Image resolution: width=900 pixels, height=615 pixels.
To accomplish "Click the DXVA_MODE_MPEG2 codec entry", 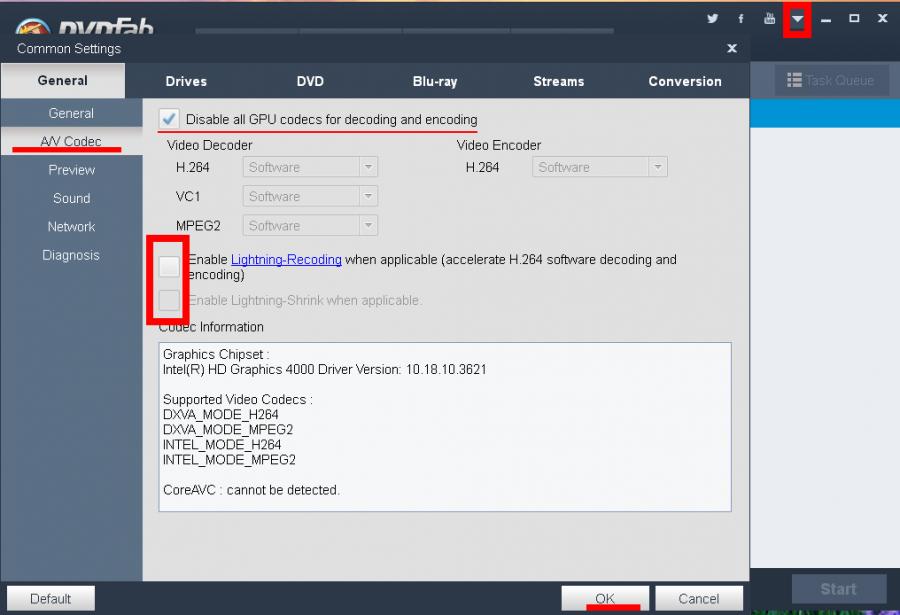I will (x=228, y=430).
